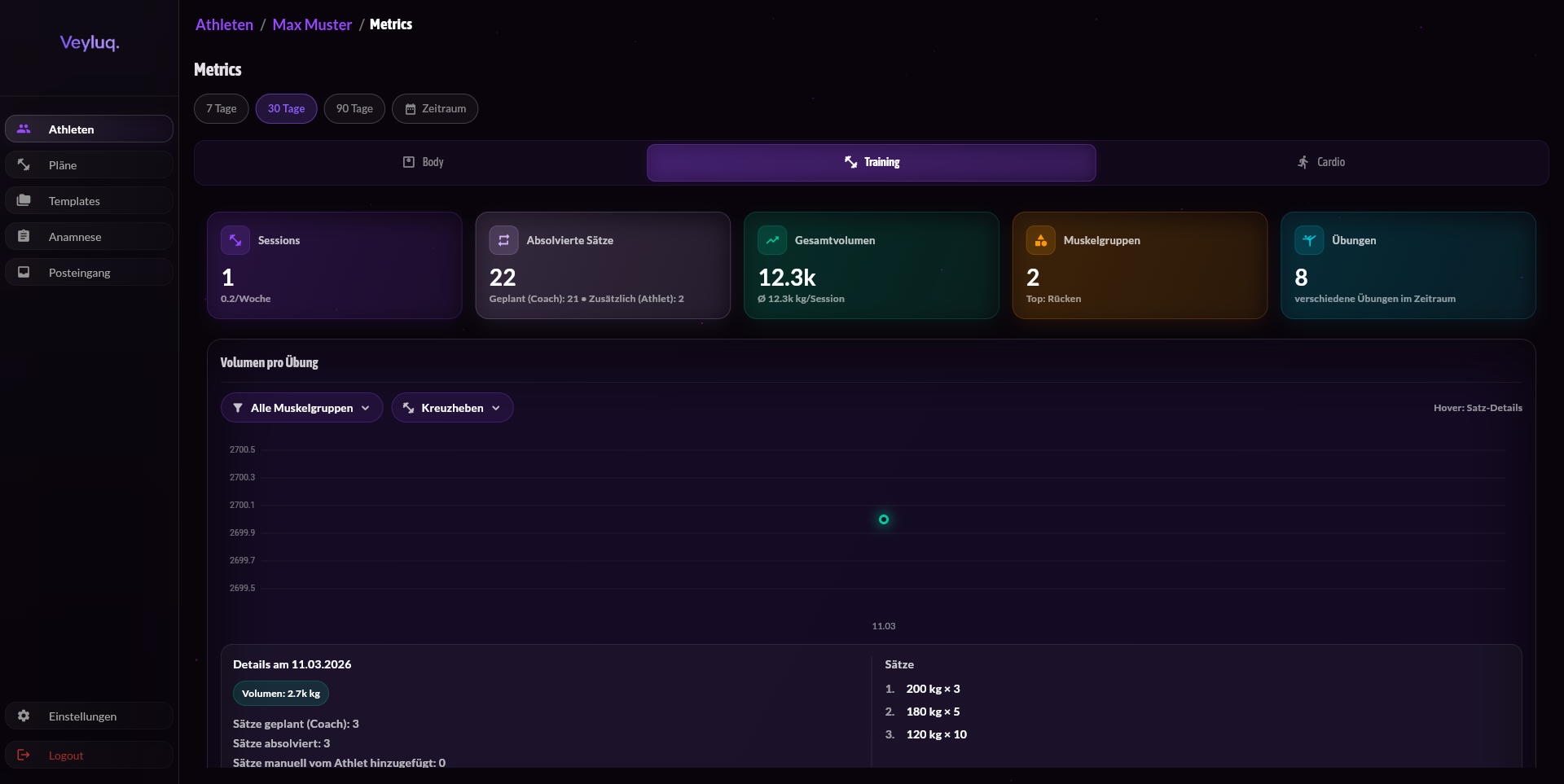Click the Anamnese clipboard icon
This screenshot has height=784, width=1564.
click(x=24, y=236)
